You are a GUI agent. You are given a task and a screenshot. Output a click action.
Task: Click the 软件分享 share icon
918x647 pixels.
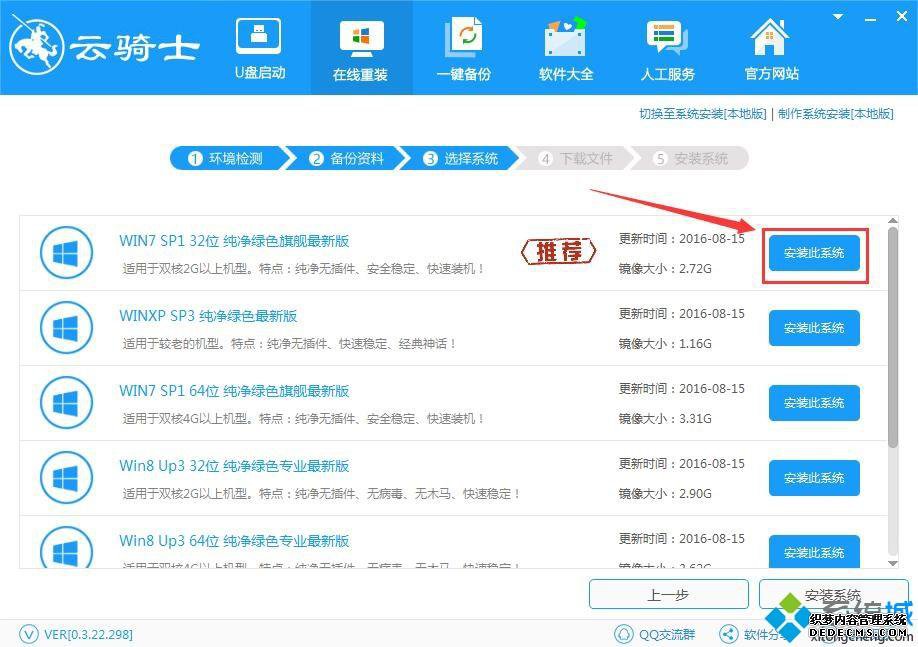coord(728,634)
